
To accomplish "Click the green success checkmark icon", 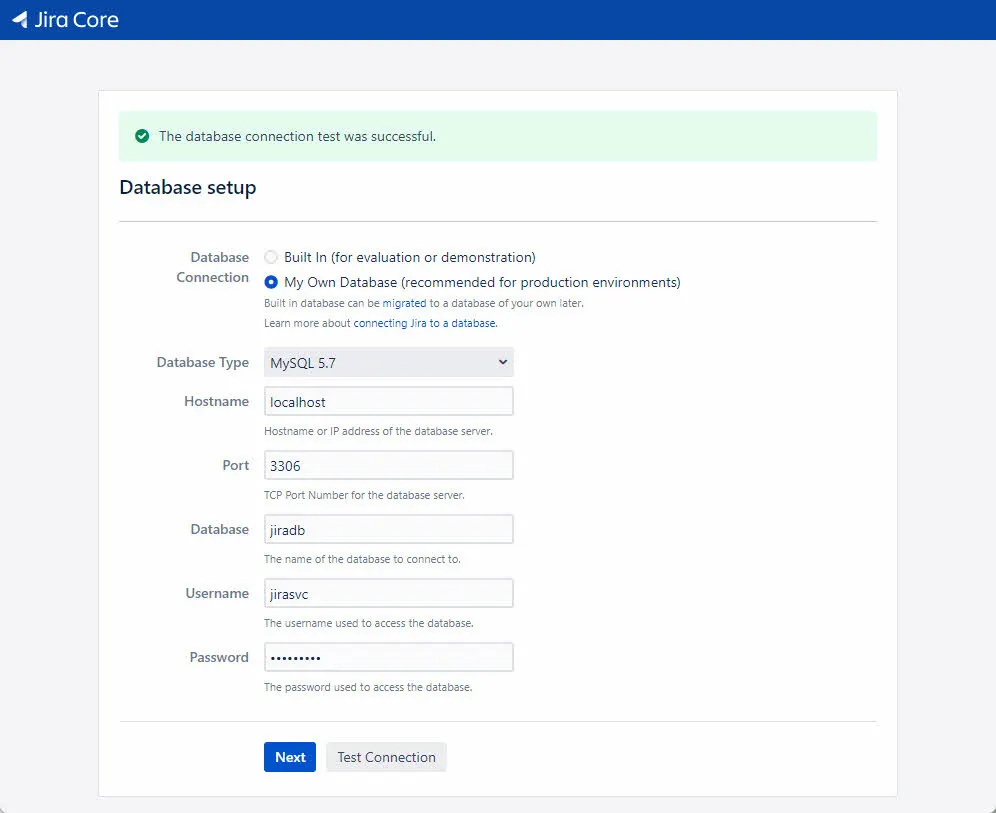I will point(141,135).
